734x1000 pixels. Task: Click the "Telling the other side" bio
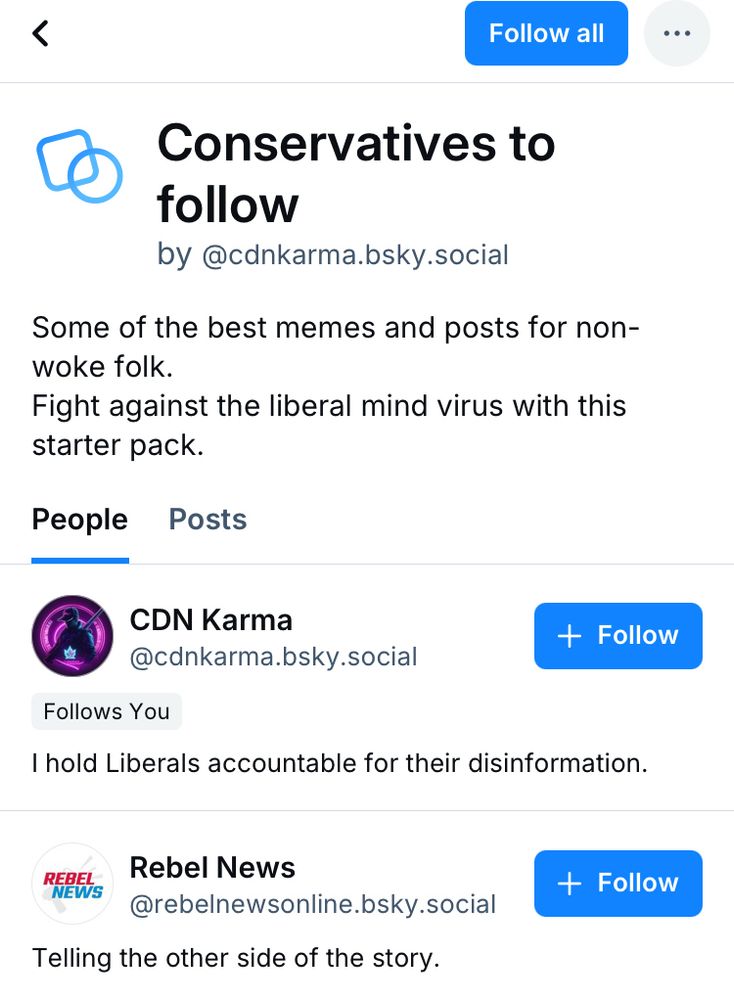tap(236, 958)
